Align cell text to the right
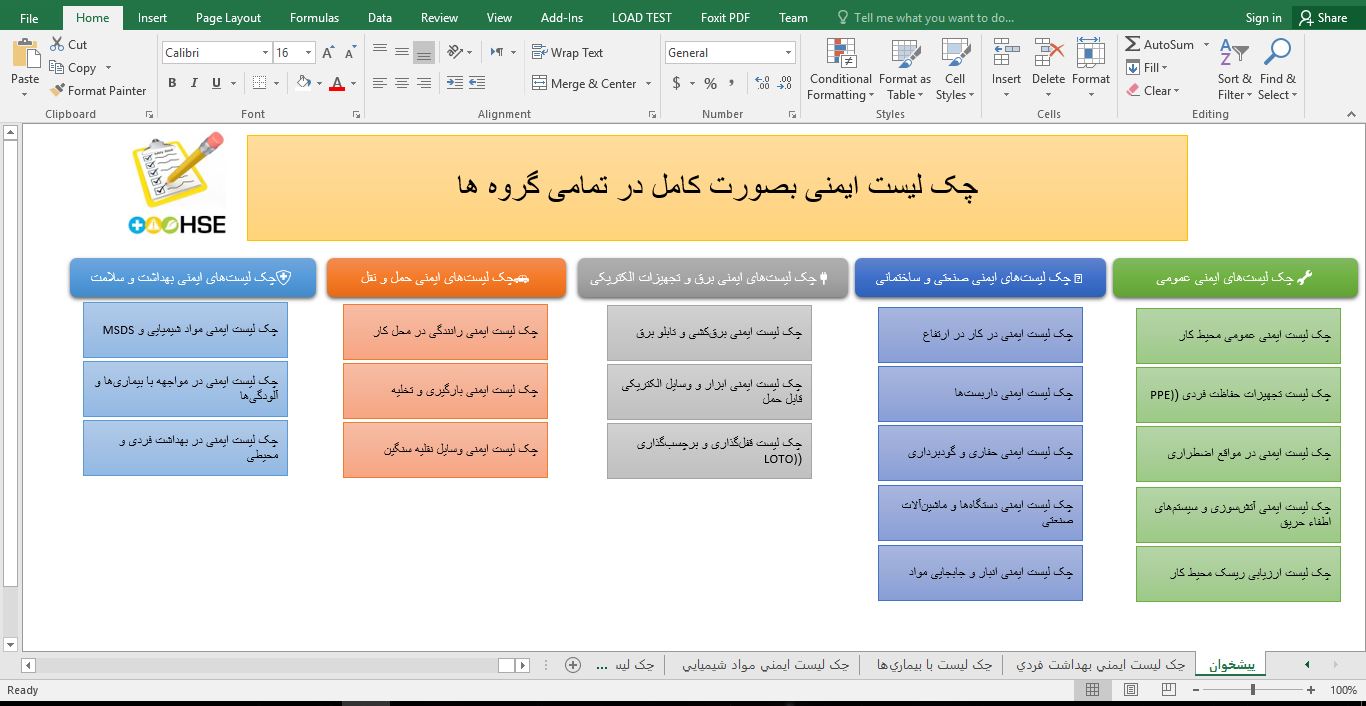1366x706 pixels. click(424, 83)
